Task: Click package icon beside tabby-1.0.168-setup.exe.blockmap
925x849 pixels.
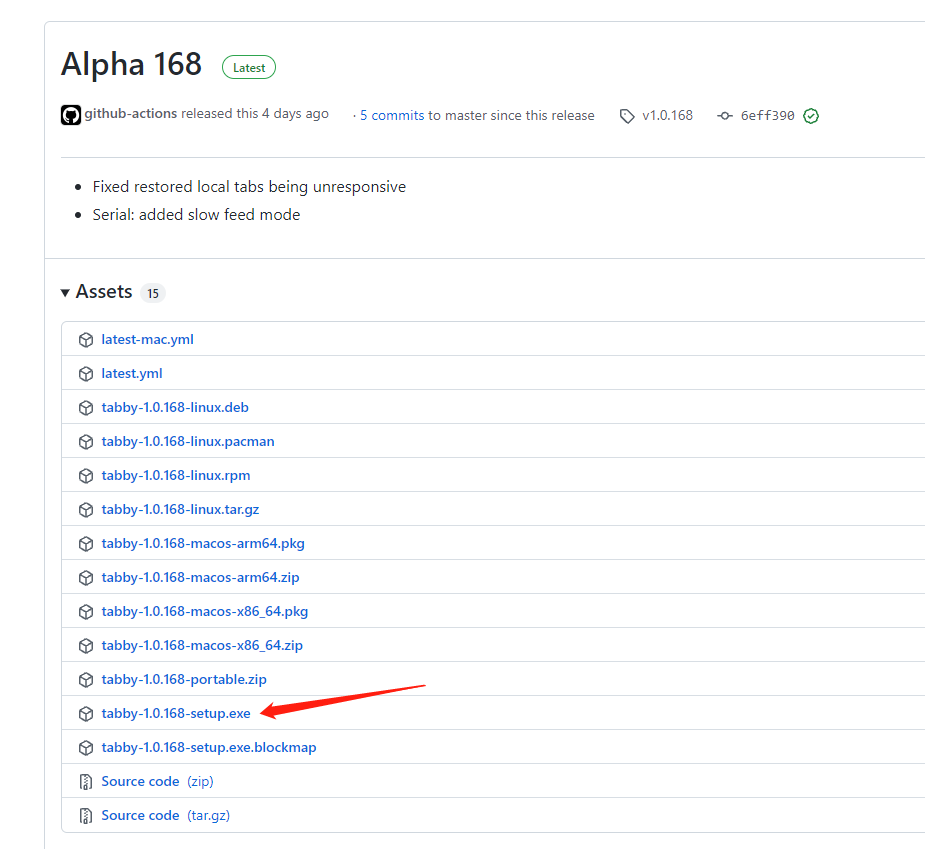Action: (x=86, y=748)
